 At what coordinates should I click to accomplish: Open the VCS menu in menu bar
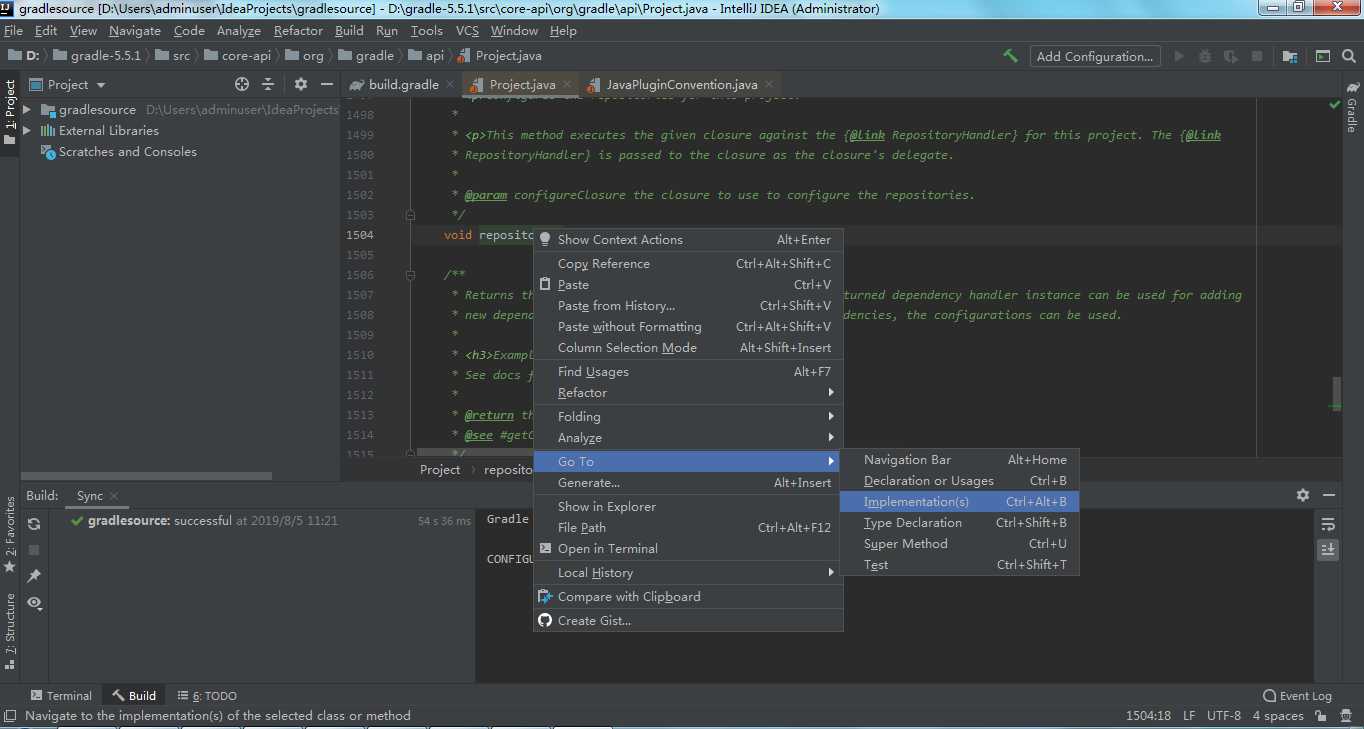click(467, 30)
